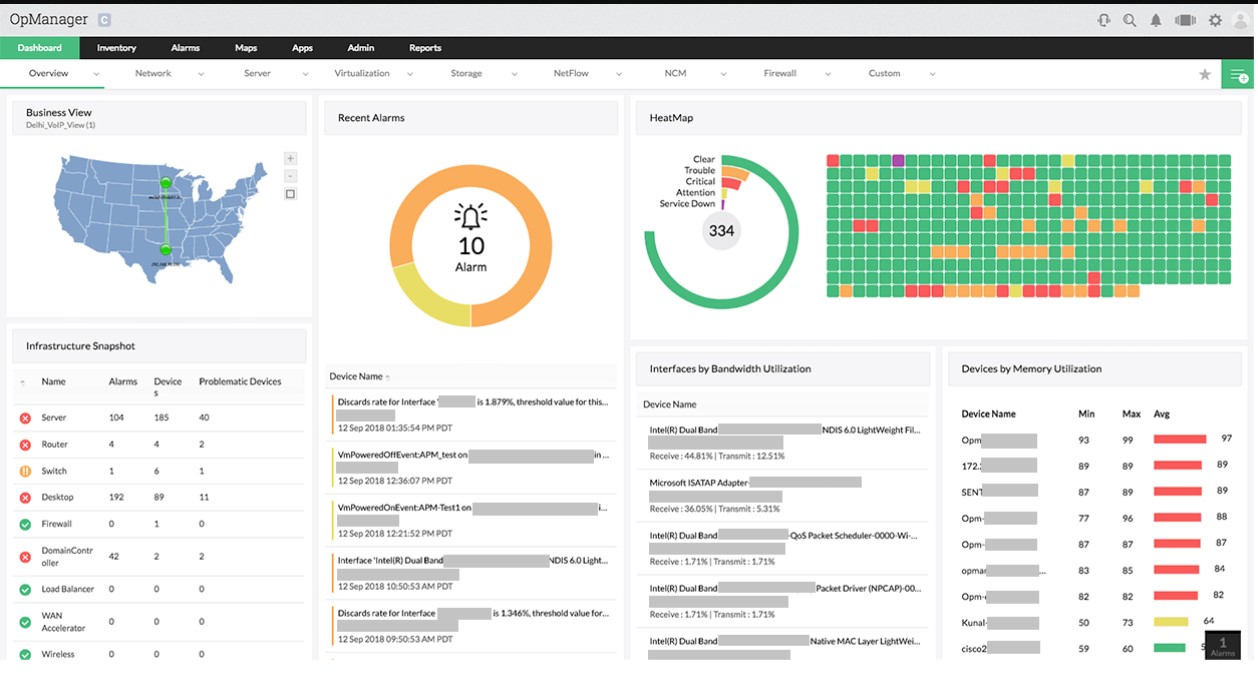Screen dimensions: 1258x691
Task: Zoom in on the Business View map
Action: click(x=290, y=158)
